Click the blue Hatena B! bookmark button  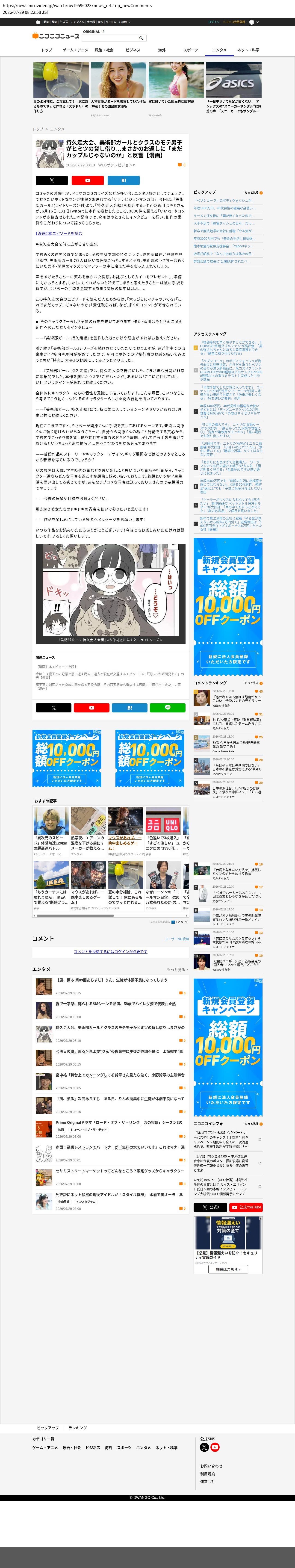[x=124, y=180]
